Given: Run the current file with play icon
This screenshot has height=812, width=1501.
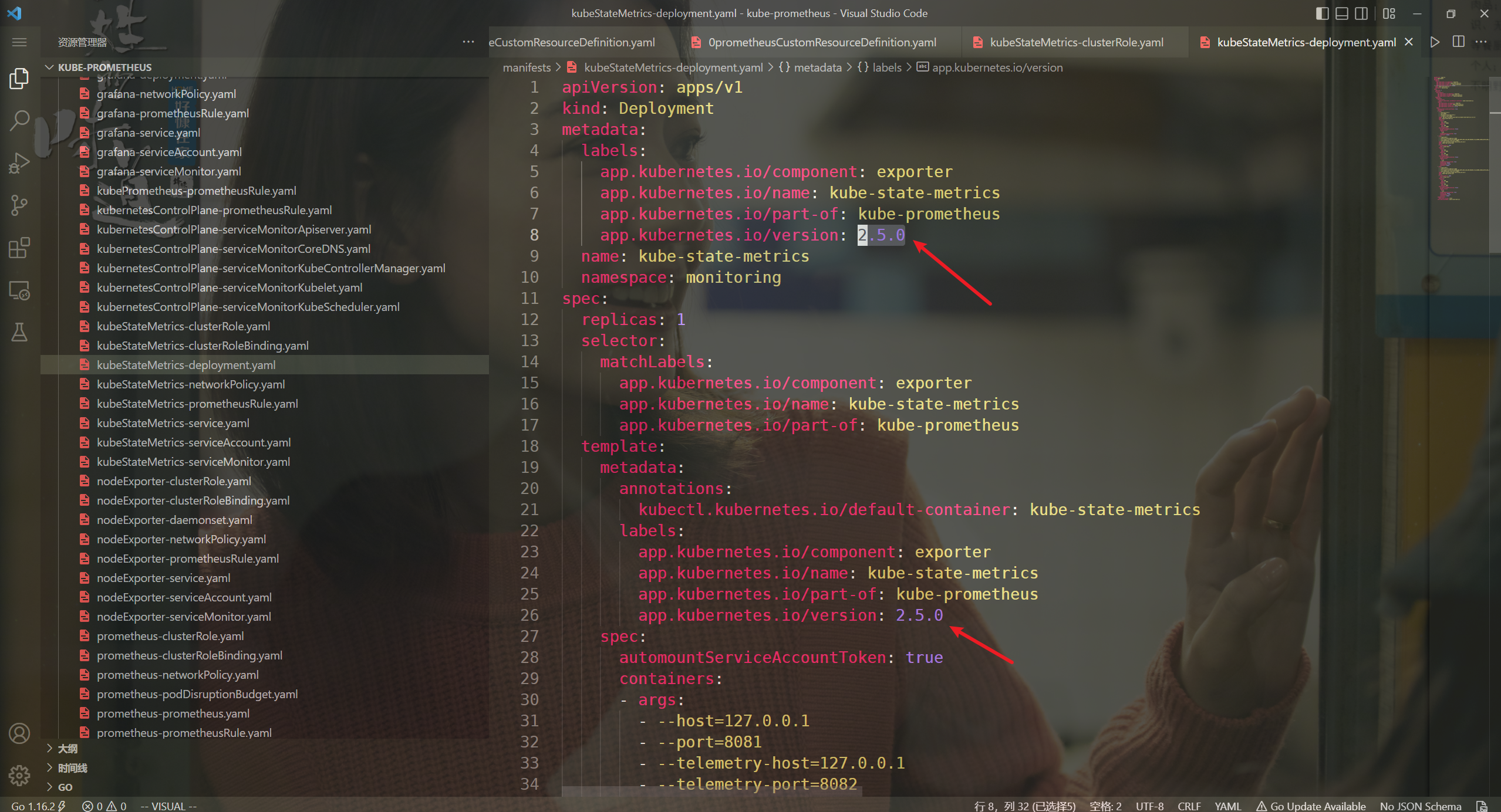Looking at the screenshot, I should pyautogui.click(x=1435, y=42).
